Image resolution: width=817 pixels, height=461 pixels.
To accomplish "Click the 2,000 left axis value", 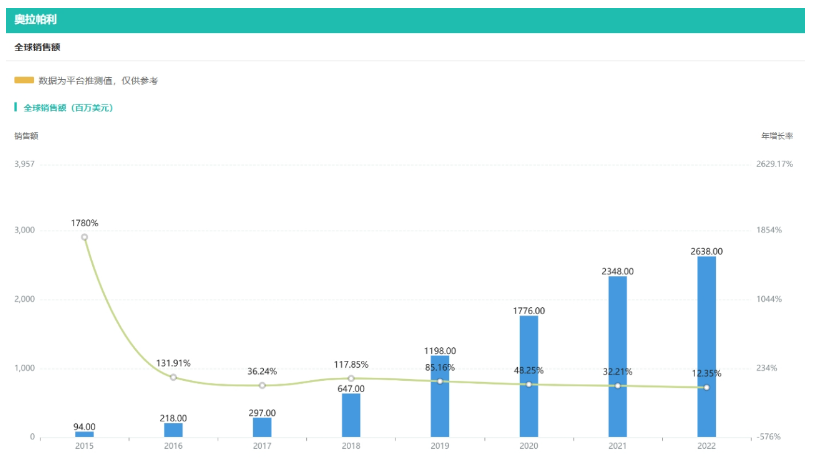I will pos(24,300).
